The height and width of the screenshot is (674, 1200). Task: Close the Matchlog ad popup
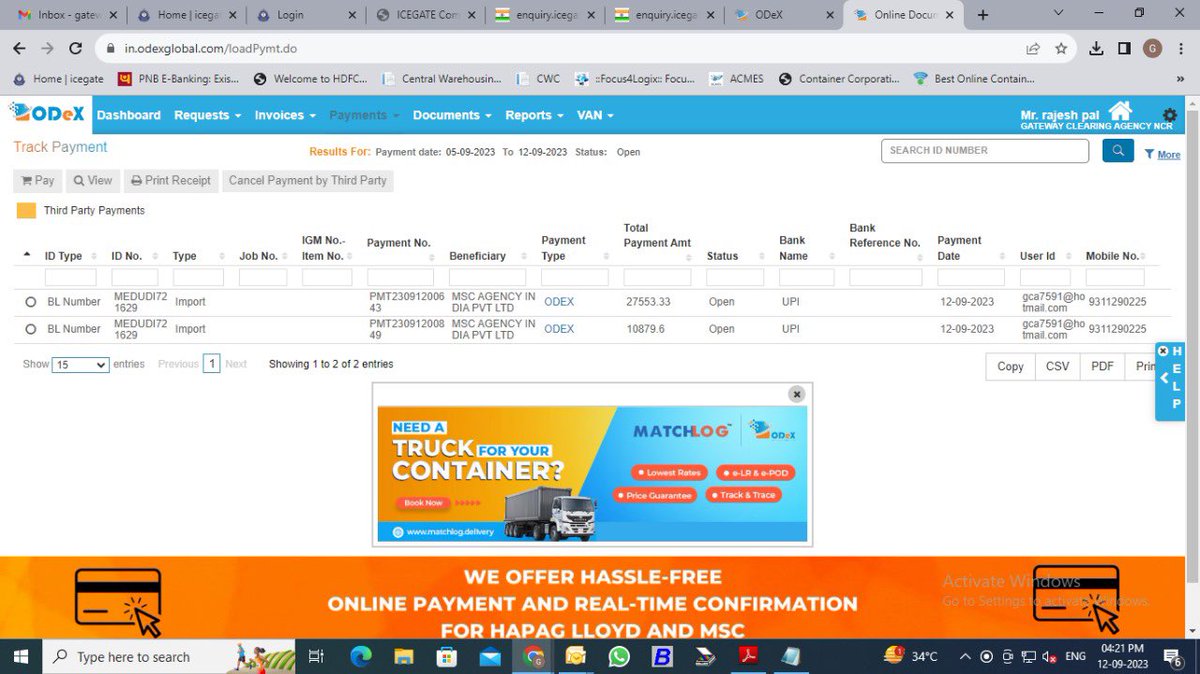click(796, 394)
